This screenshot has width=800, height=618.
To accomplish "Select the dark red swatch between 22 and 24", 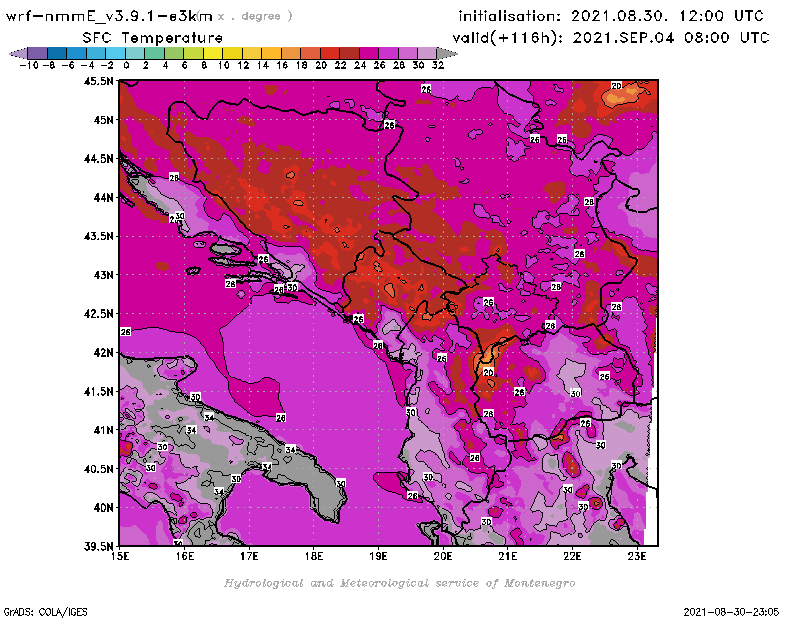I will 349,54.
